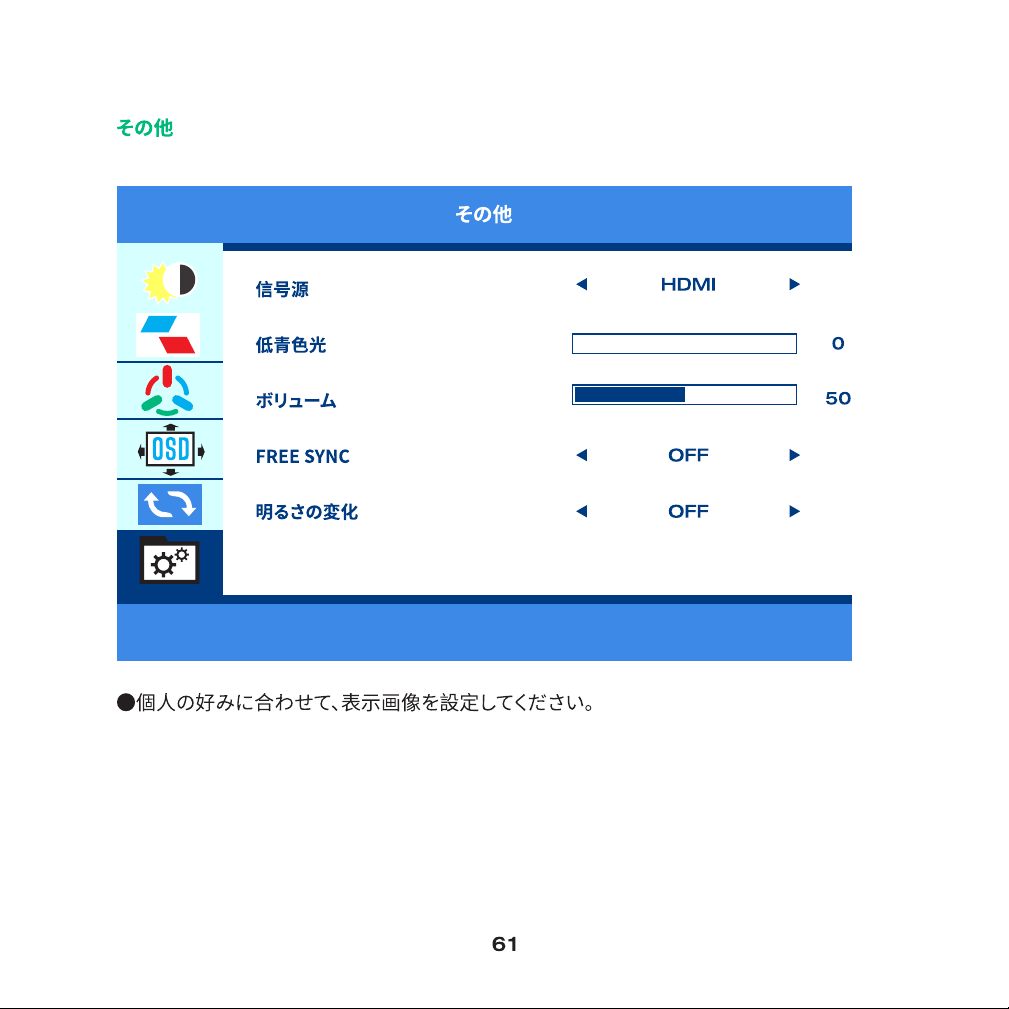Click right arrow for 明るさの変化
The width and height of the screenshot is (1009, 1009).
tap(794, 512)
